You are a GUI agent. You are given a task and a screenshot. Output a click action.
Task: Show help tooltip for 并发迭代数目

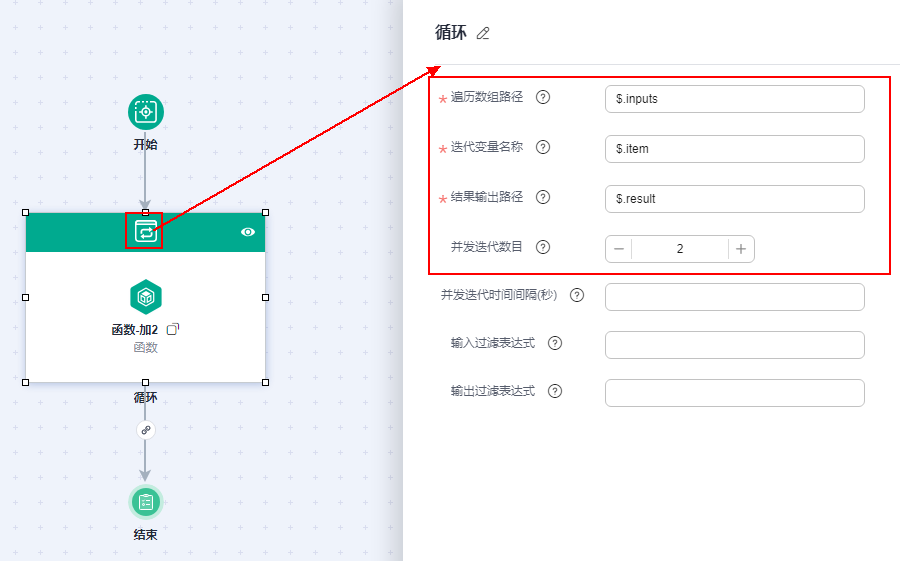543,247
